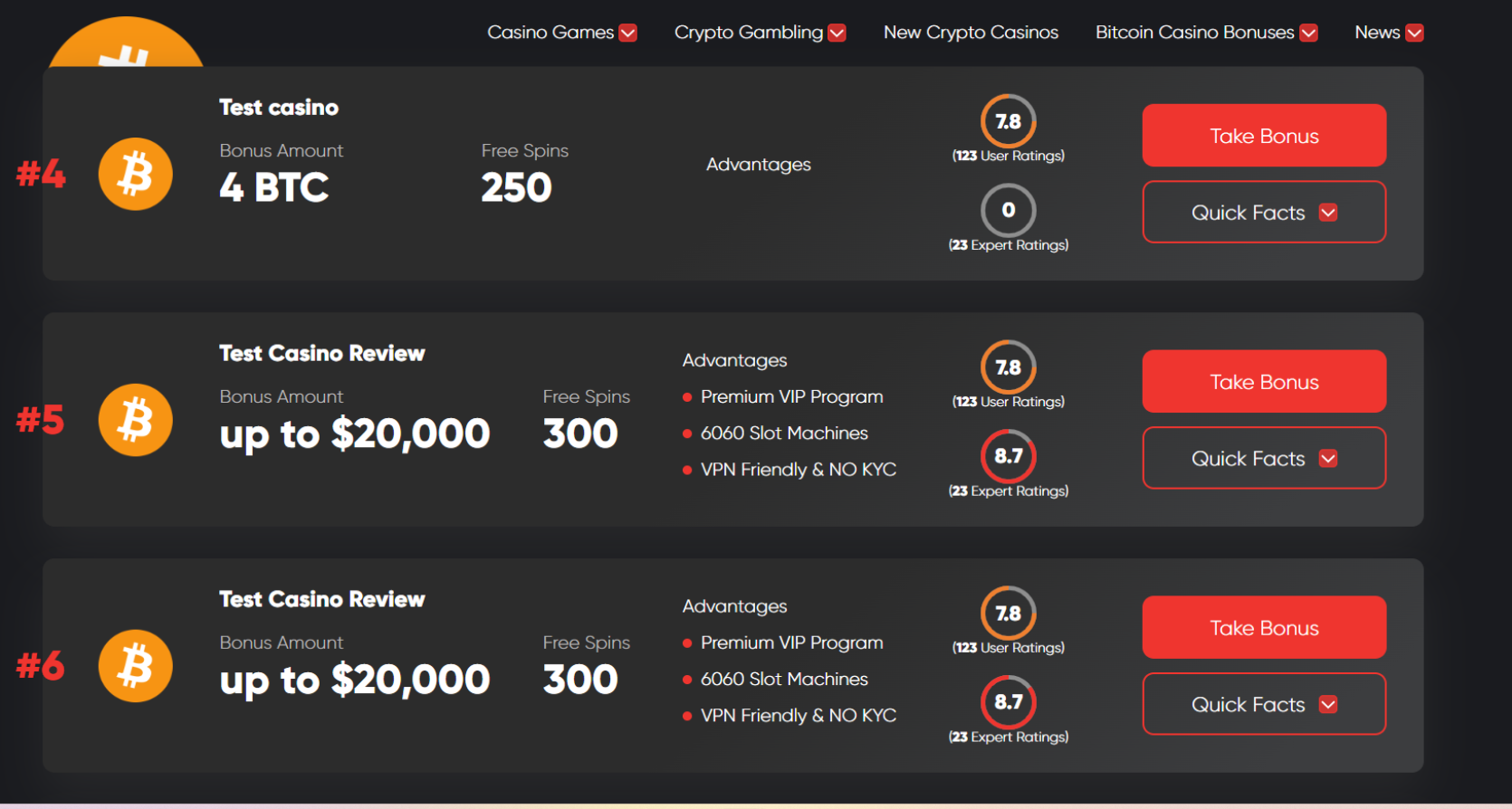Click the 8.7 expert rating circle for #5
The image size is (1512, 809).
click(x=1008, y=456)
